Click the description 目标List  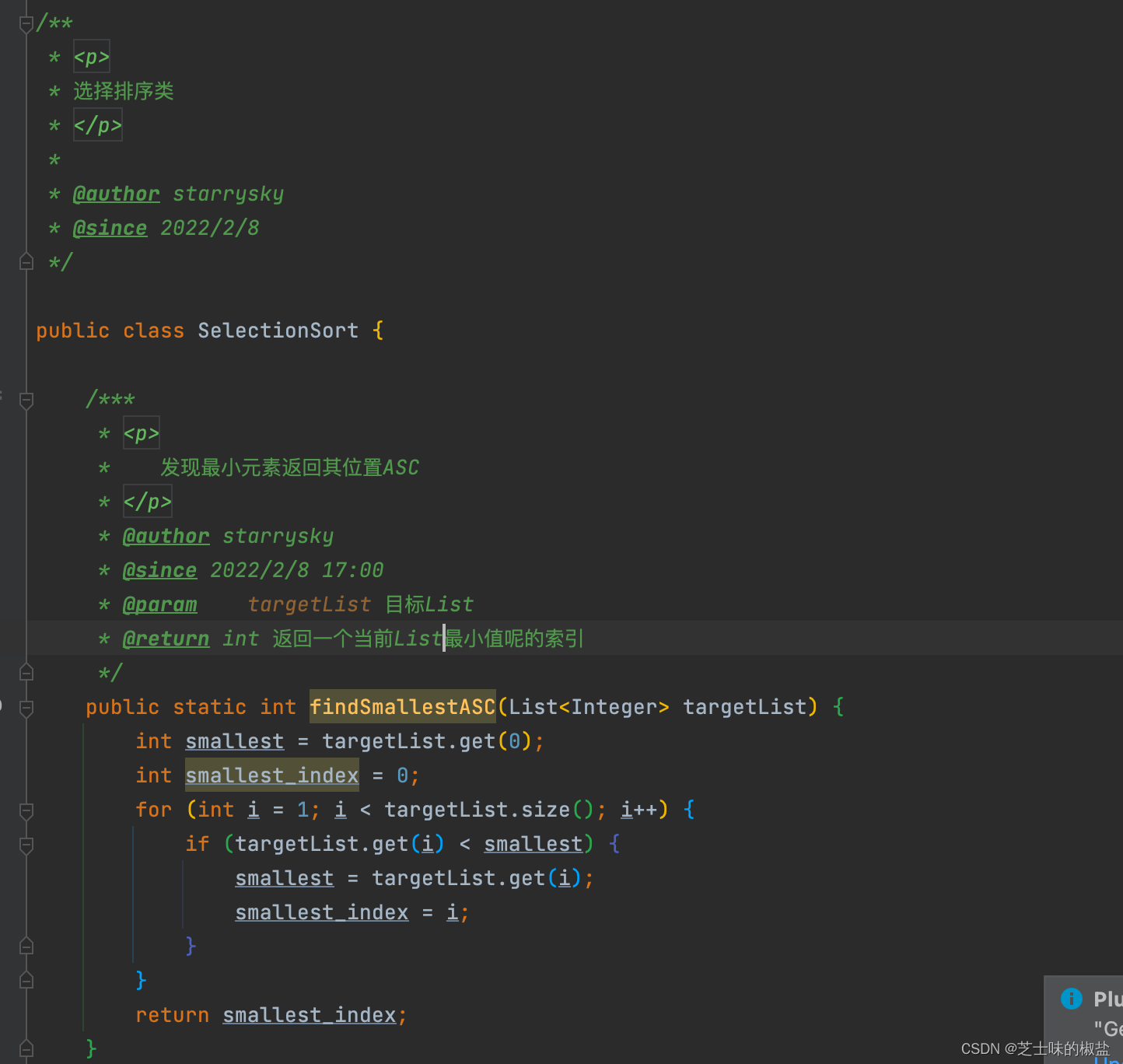(429, 604)
